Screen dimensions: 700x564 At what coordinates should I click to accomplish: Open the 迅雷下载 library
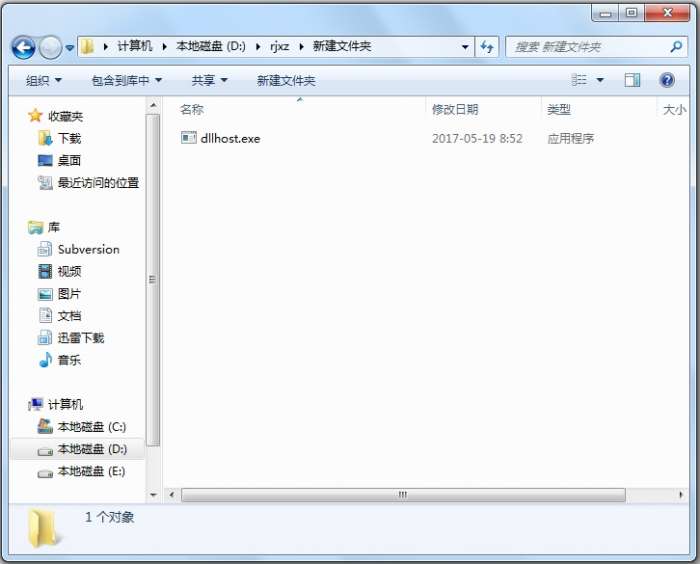click(x=80, y=338)
